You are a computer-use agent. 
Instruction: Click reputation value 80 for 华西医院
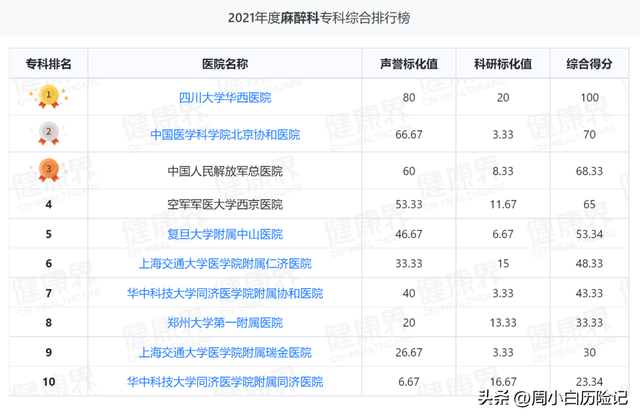point(409,98)
